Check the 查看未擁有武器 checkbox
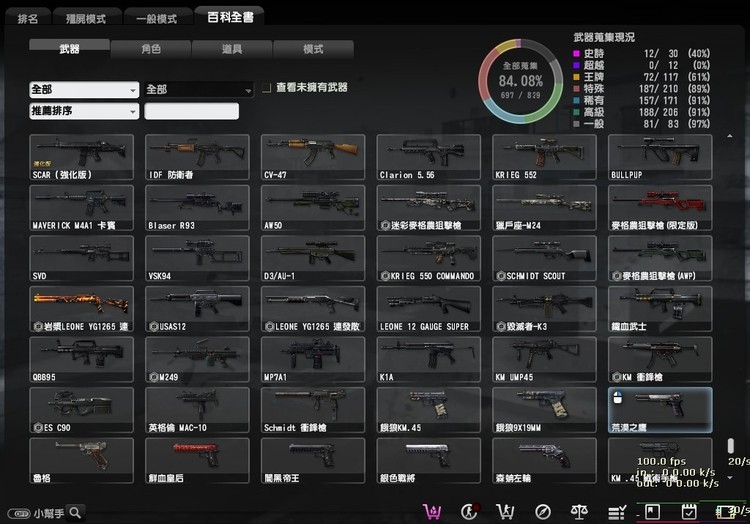Viewport: 750px width, 524px height. tap(266, 88)
